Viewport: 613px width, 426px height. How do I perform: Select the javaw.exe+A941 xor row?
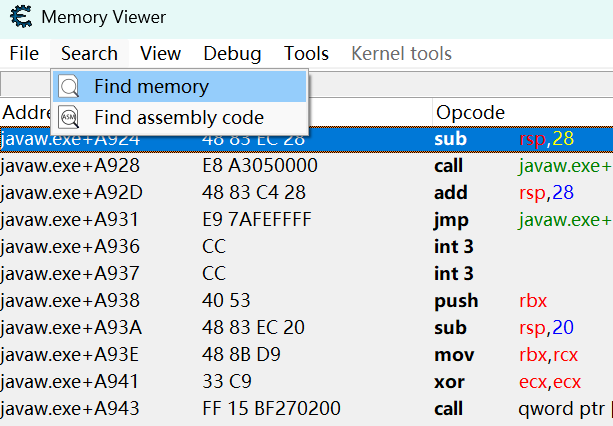pyautogui.click(x=300, y=382)
